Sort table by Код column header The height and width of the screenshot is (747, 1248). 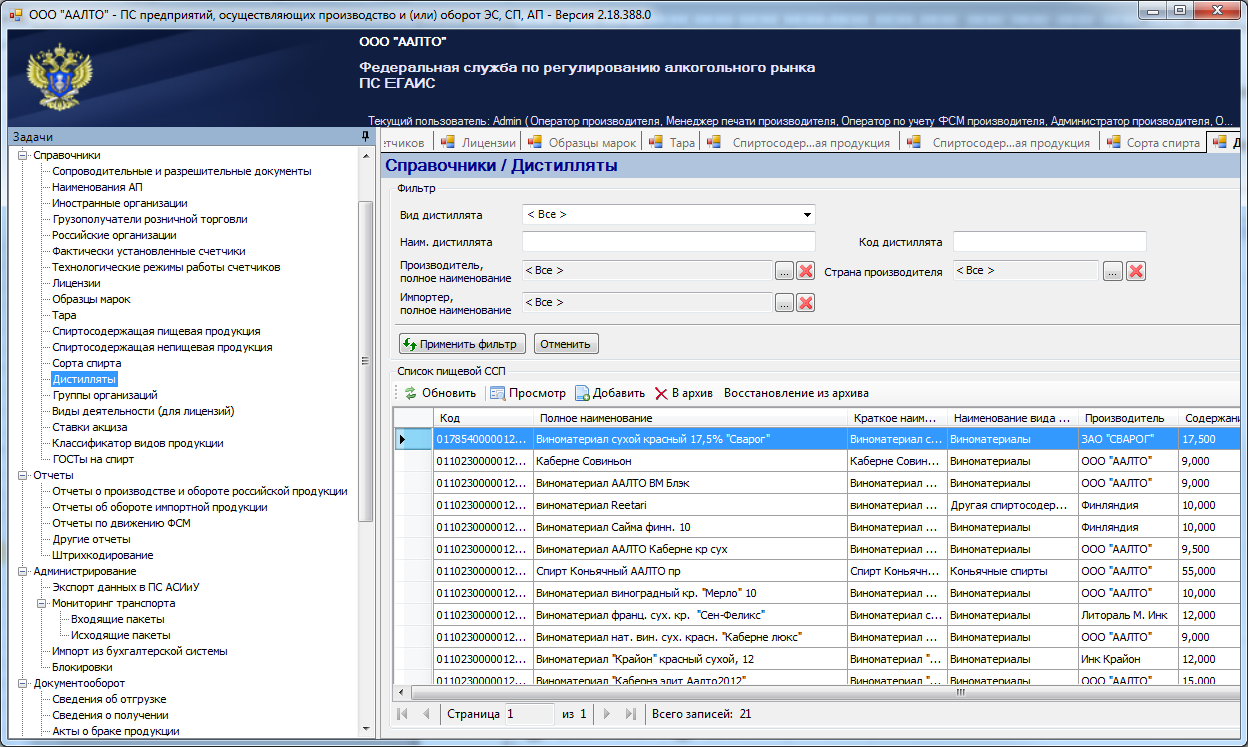[483, 418]
